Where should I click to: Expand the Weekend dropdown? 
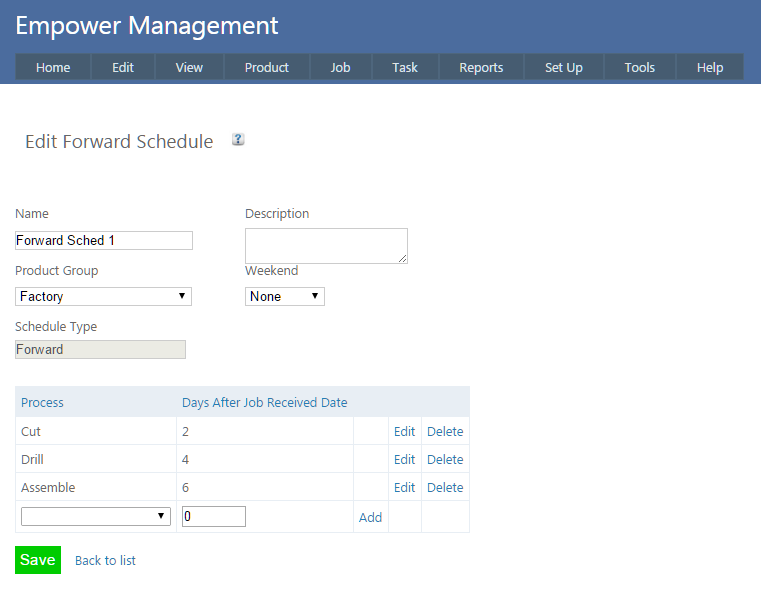[284, 296]
